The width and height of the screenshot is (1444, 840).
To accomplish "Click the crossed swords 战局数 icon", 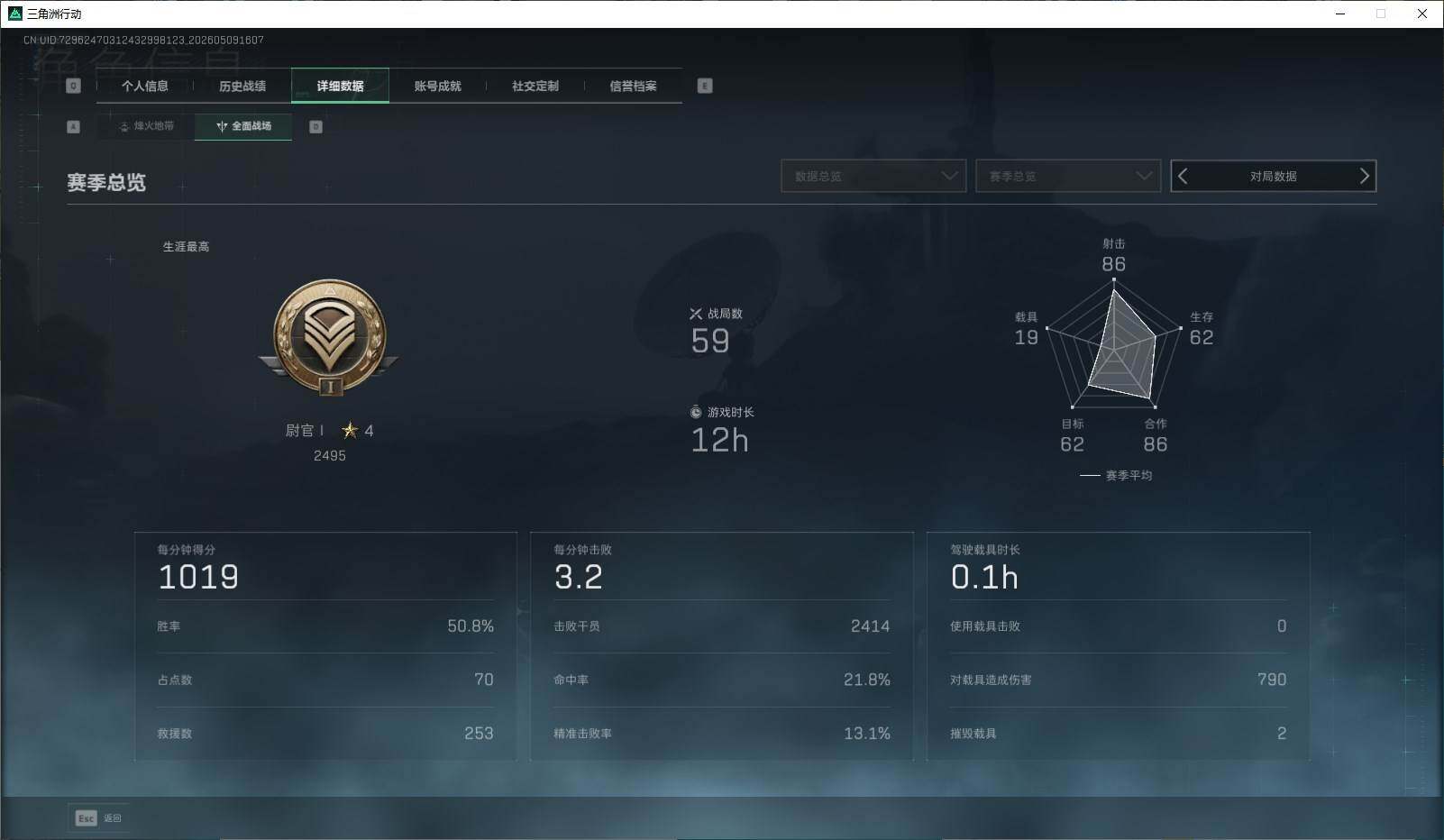I will (x=695, y=314).
